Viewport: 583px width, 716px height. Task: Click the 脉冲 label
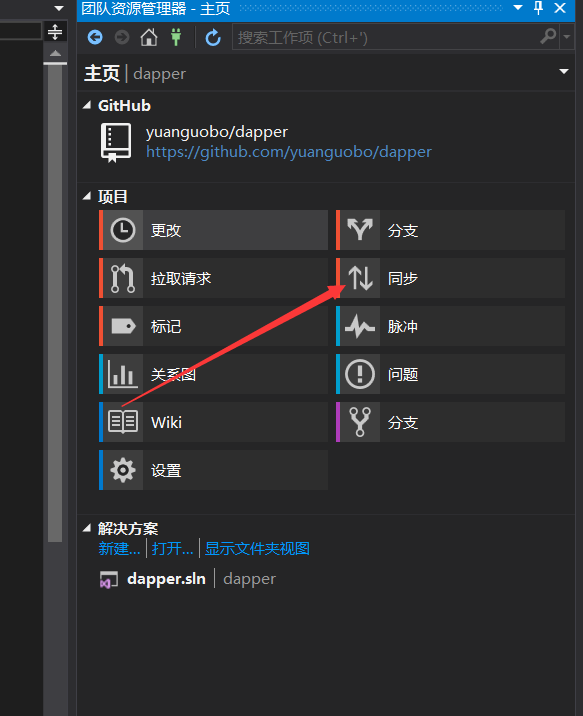(403, 326)
